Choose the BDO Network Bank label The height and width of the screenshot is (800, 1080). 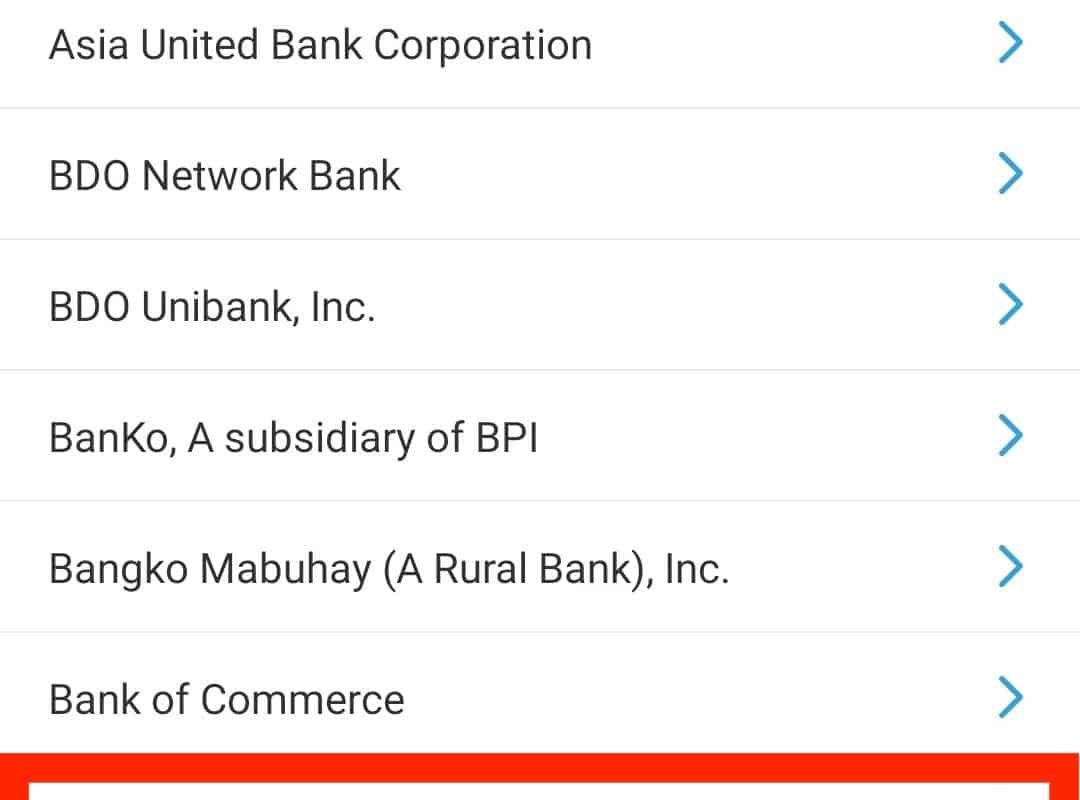225,176
